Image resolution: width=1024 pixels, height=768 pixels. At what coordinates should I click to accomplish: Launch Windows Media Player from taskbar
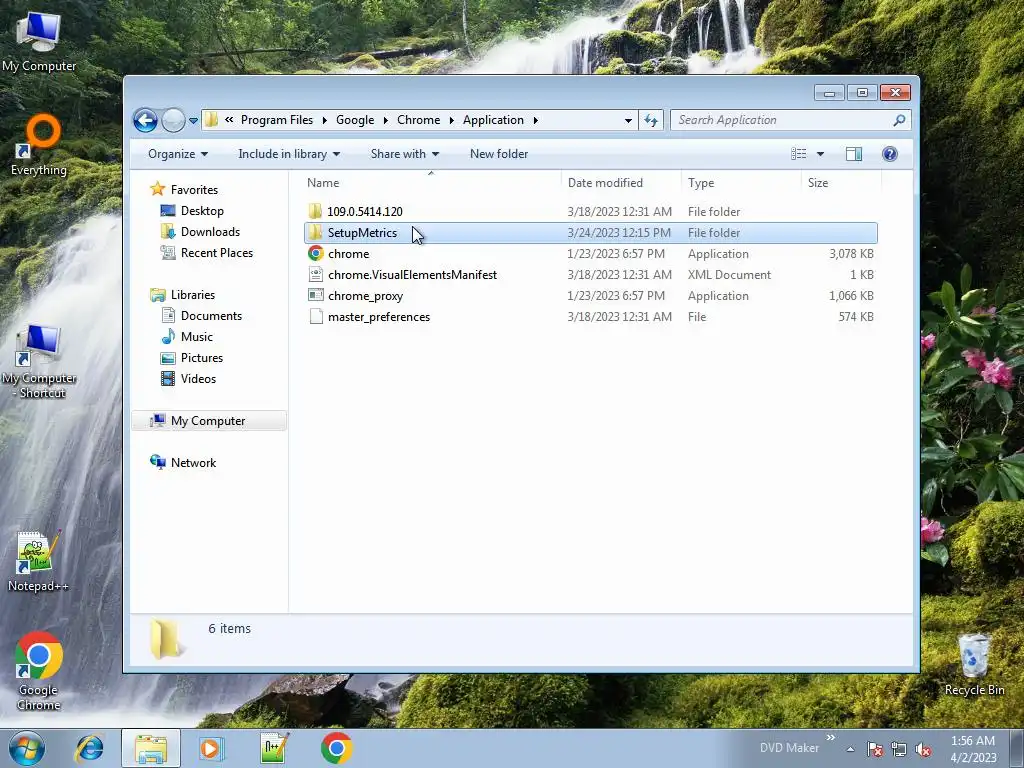211,748
